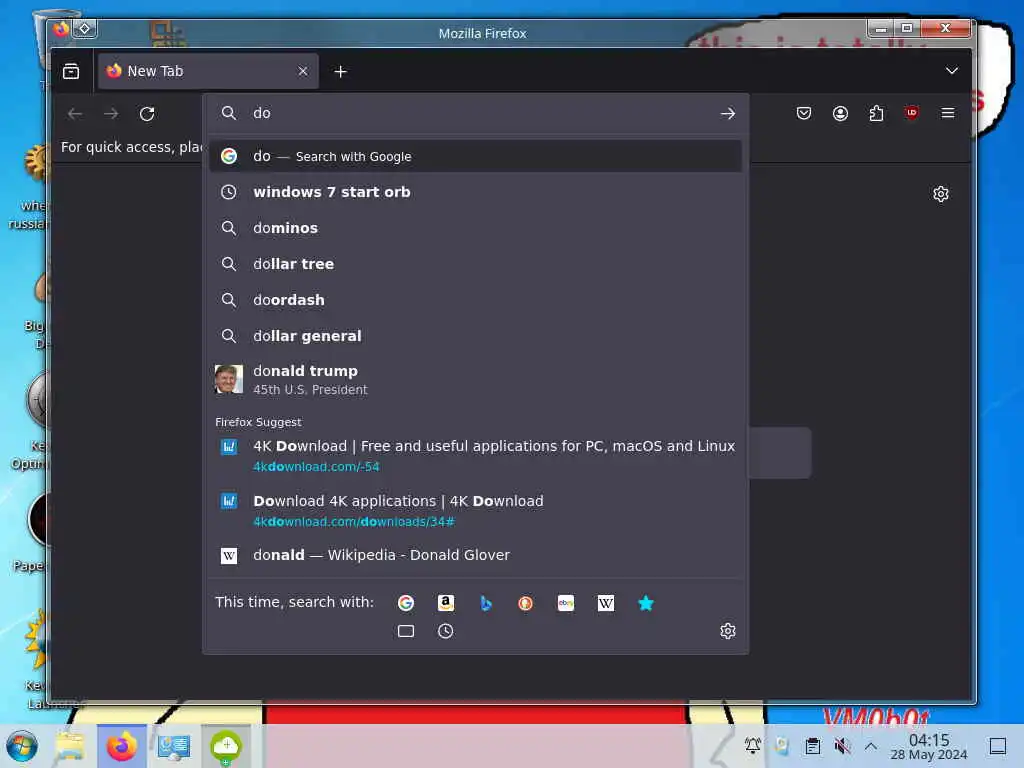Click Firefox taskbar button
This screenshot has height=768, width=1024.
(x=121, y=746)
